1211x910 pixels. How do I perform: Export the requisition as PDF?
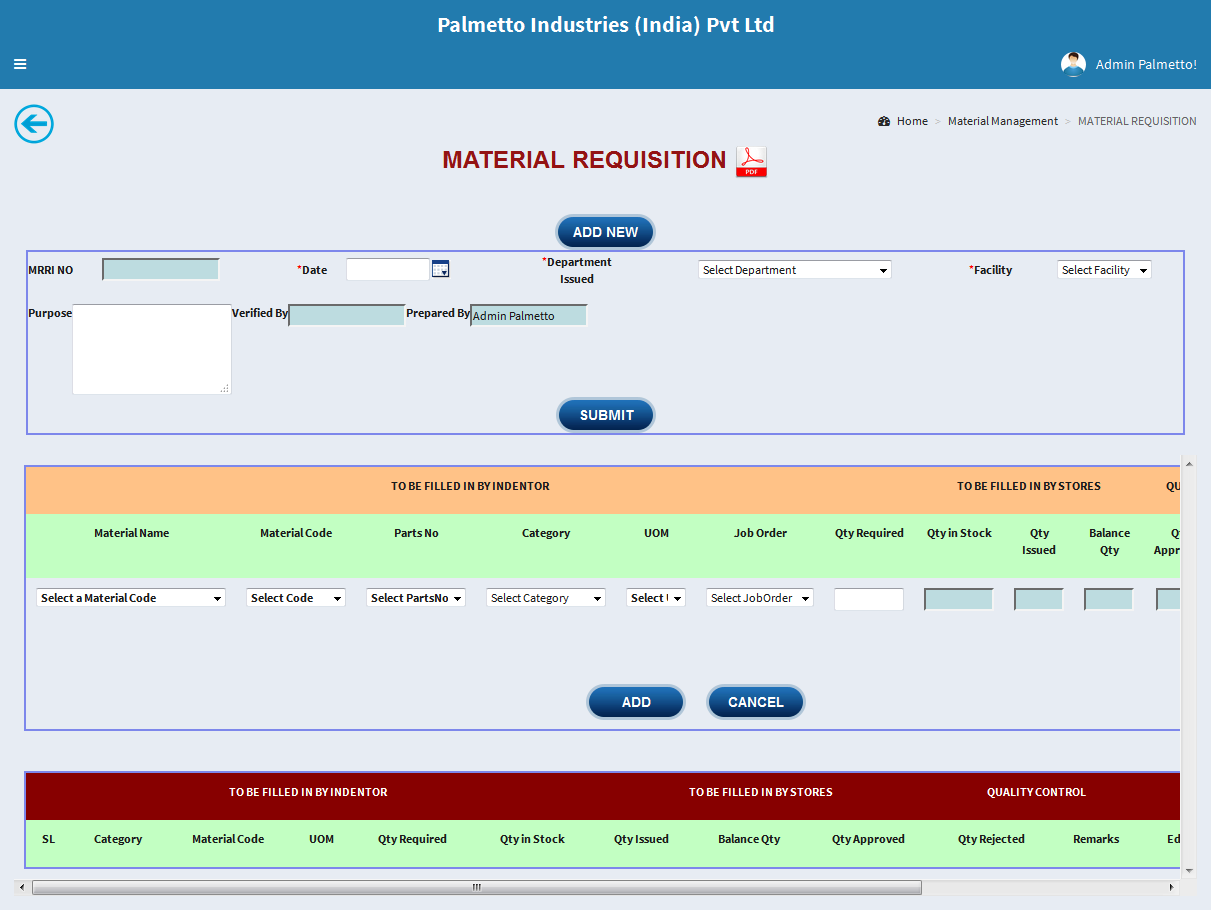(751, 161)
